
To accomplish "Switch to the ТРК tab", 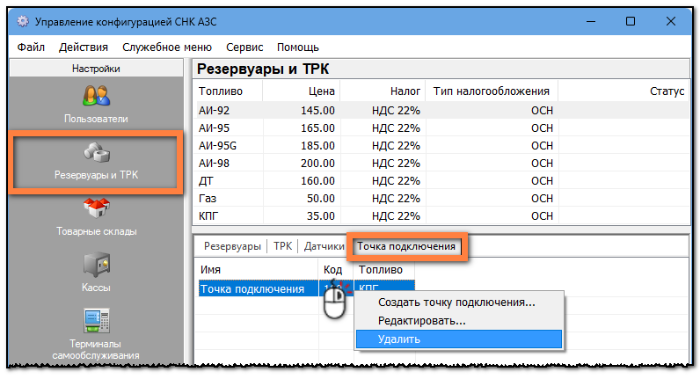I will [x=283, y=246].
